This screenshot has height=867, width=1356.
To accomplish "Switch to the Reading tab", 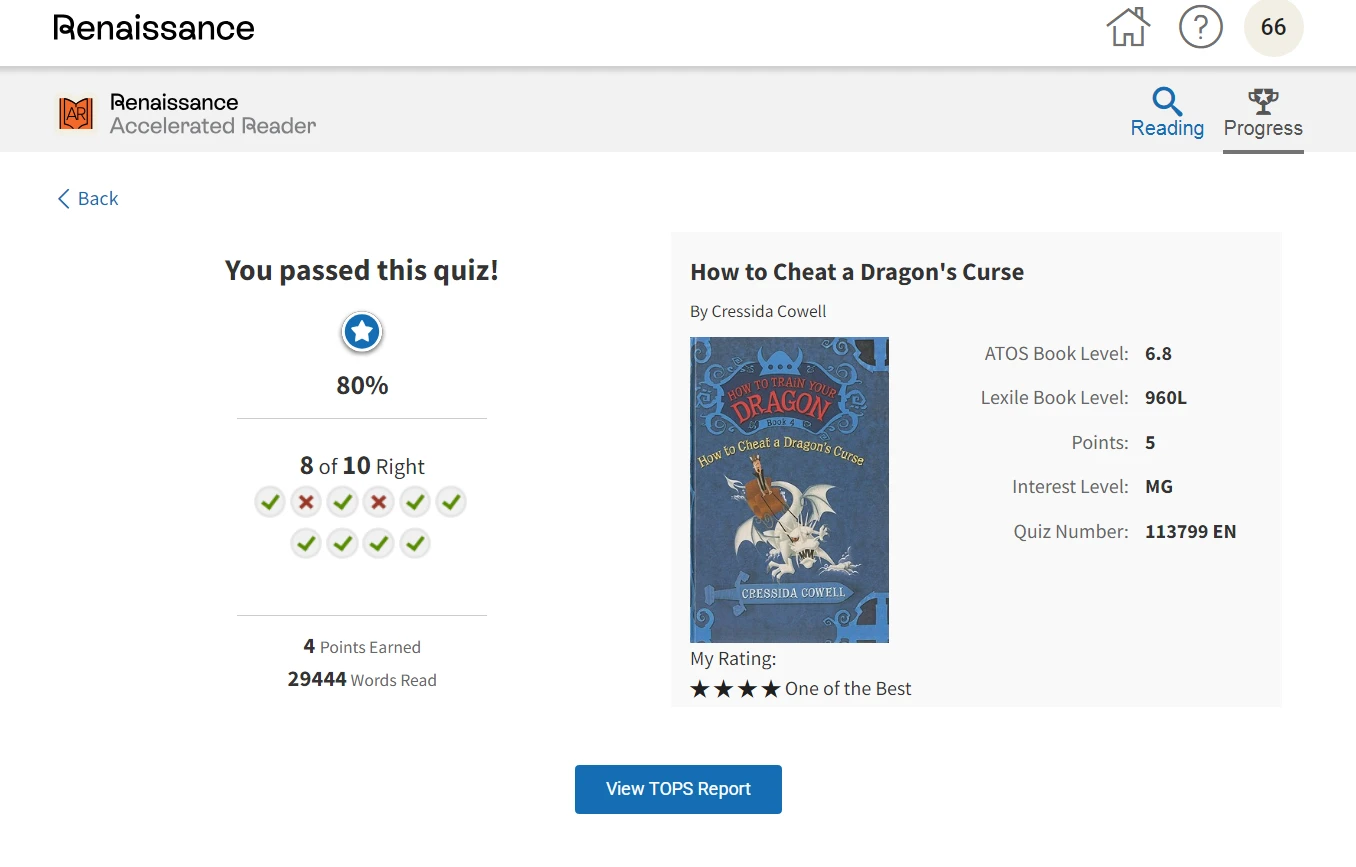I will tap(1167, 111).
